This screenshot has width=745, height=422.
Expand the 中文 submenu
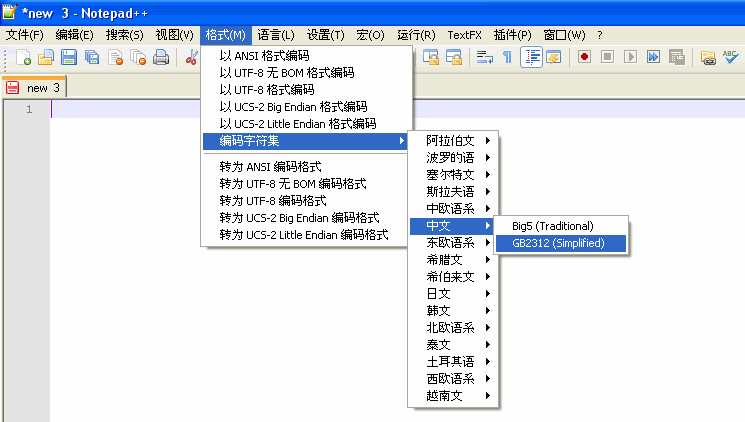pos(453,226)
